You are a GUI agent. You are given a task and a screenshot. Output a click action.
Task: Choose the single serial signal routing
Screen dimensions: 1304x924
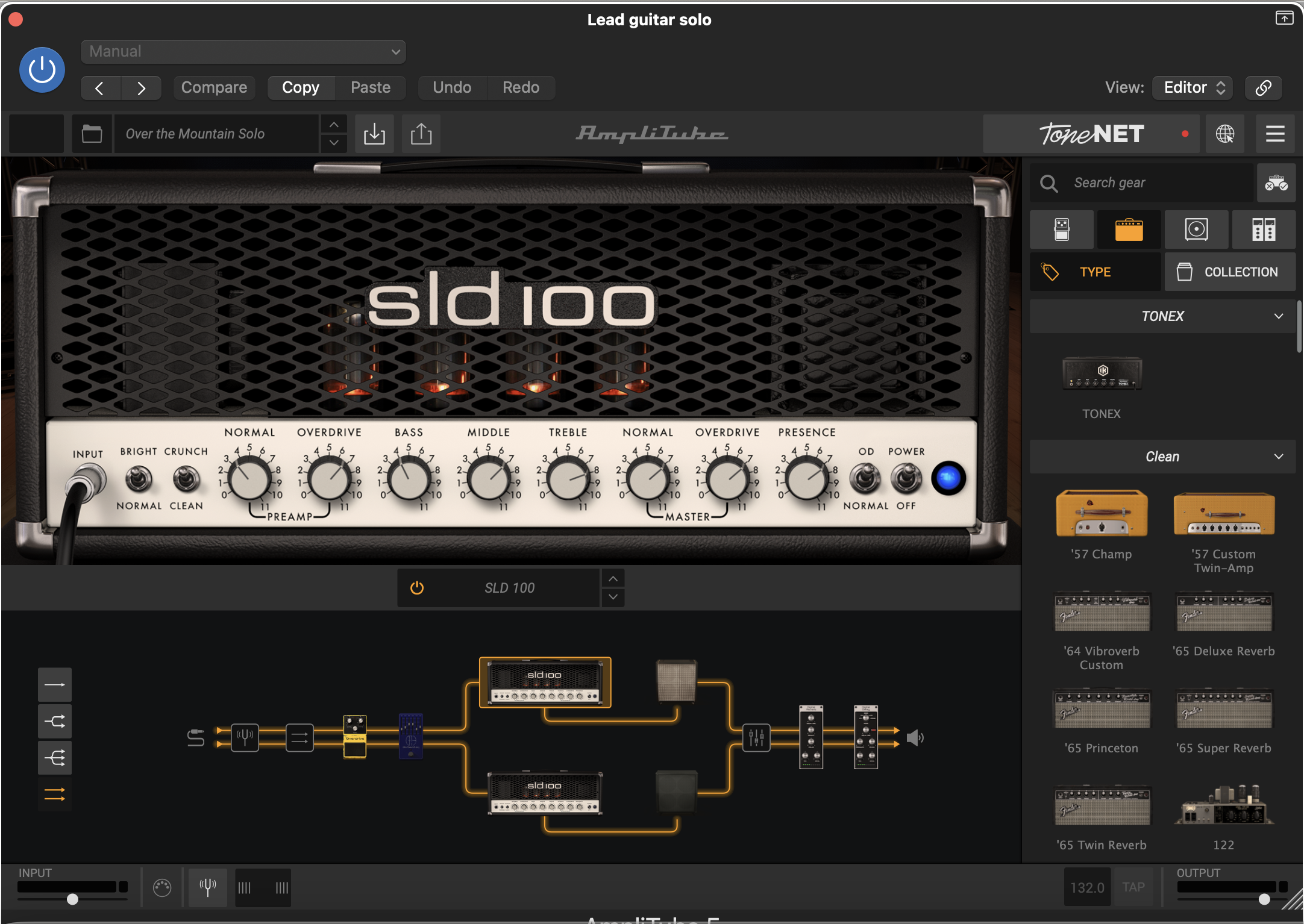pyautogui.click(x=55, y=685)
